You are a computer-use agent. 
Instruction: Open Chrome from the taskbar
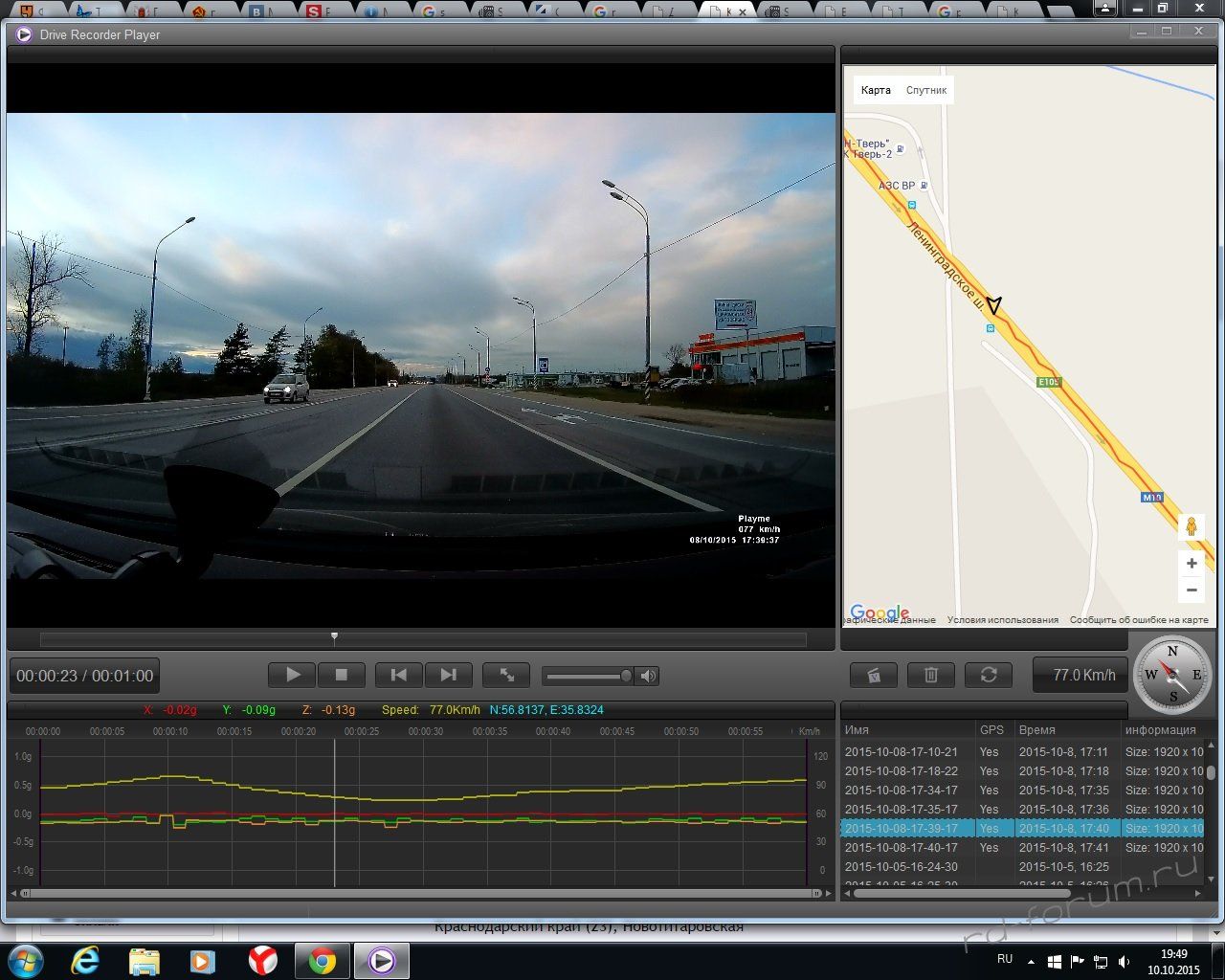[322, 960]
